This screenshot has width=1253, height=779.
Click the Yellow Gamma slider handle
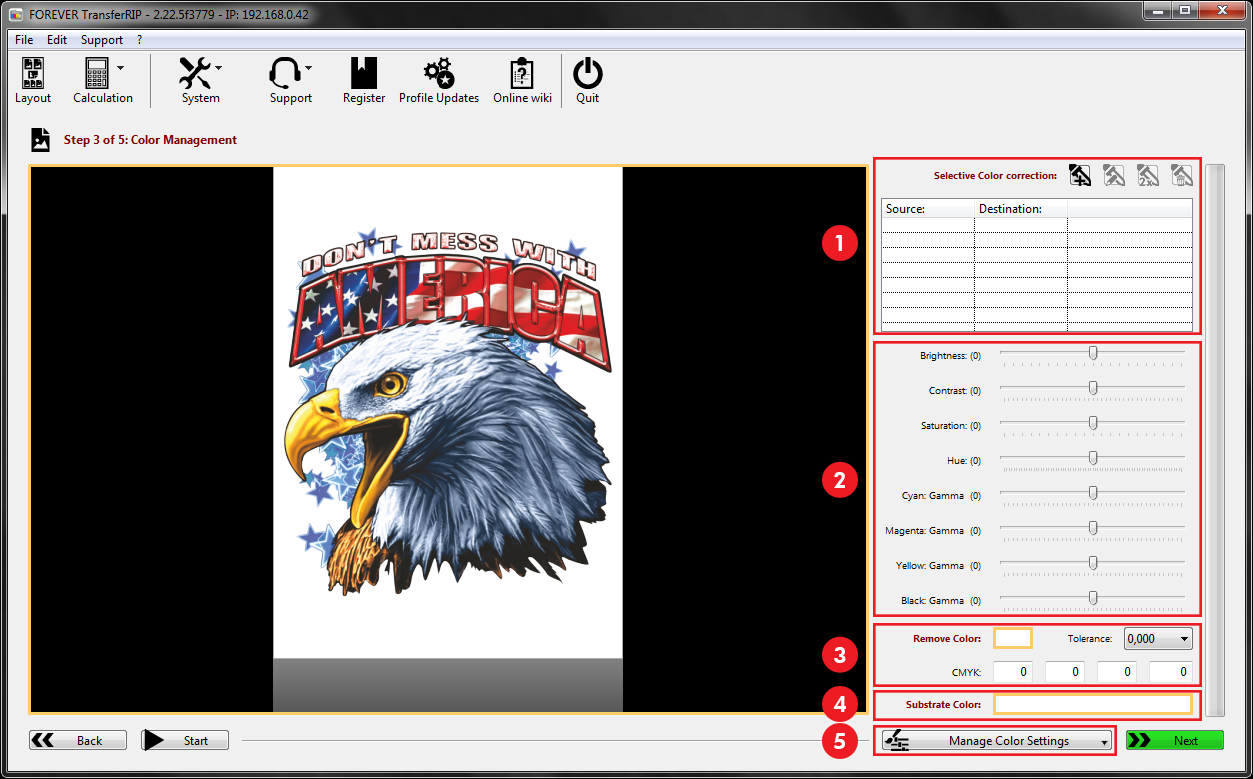coord(1093,562)
